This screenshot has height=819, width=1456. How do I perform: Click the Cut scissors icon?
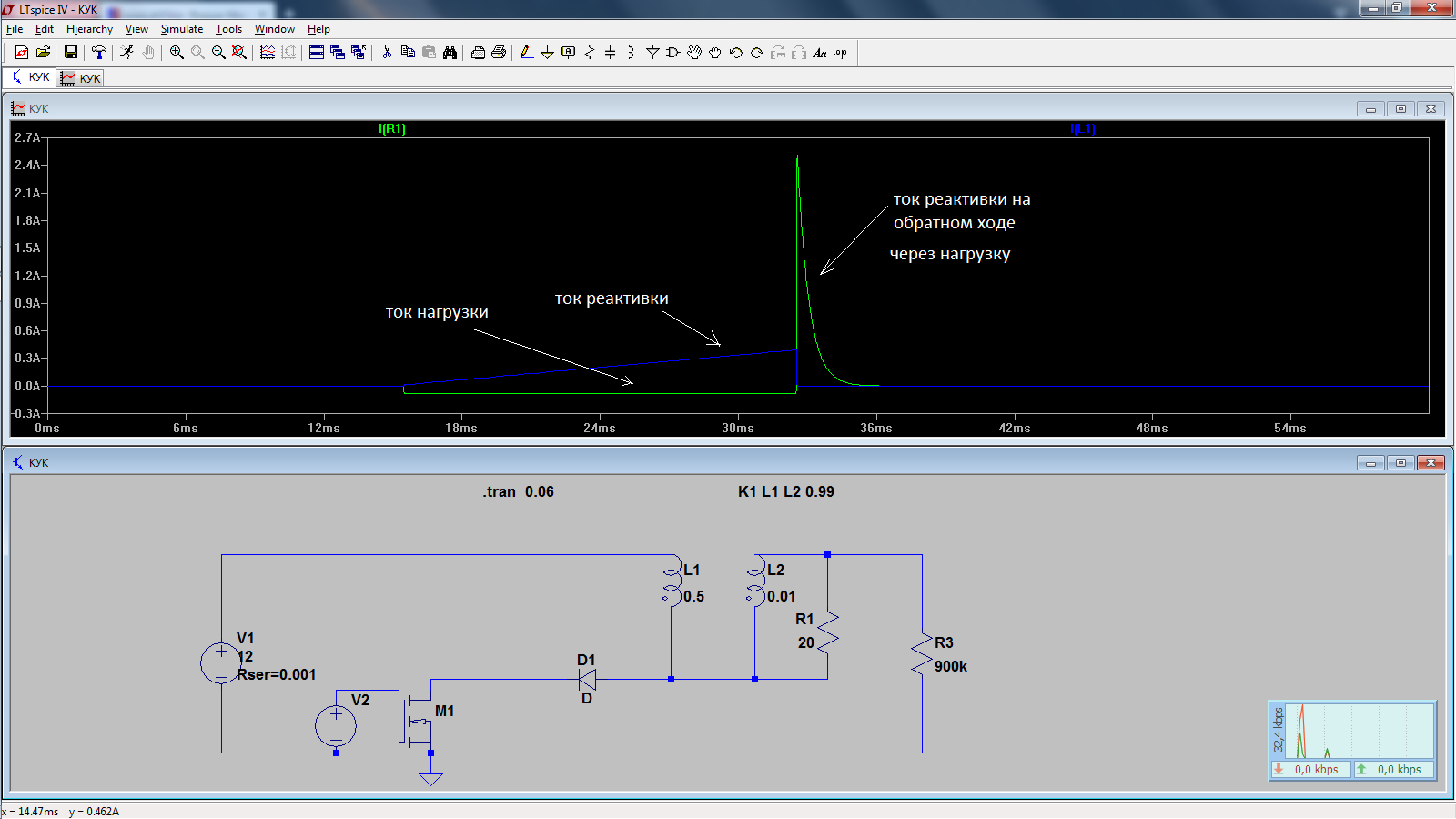tap(387, 53)
